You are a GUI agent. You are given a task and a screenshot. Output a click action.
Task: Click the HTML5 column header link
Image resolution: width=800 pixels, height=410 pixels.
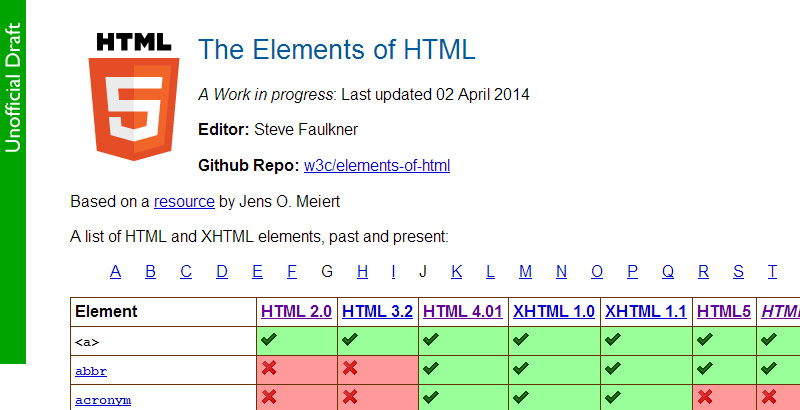click(x=724, y=311)
